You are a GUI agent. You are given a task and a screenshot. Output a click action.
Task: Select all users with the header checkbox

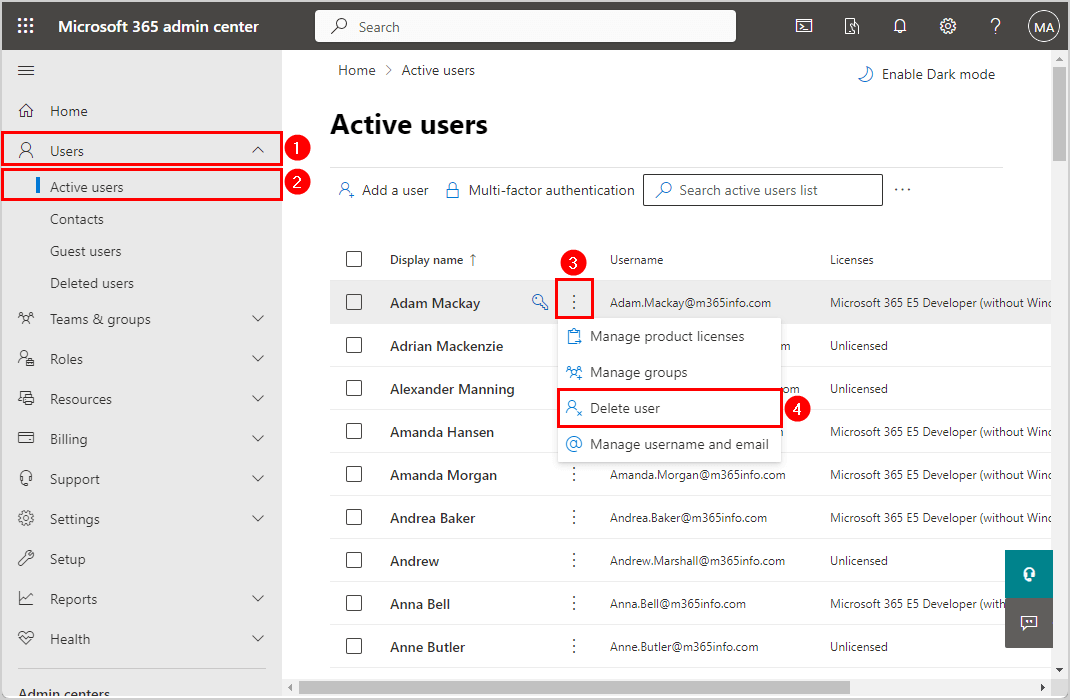pos(354,258)
